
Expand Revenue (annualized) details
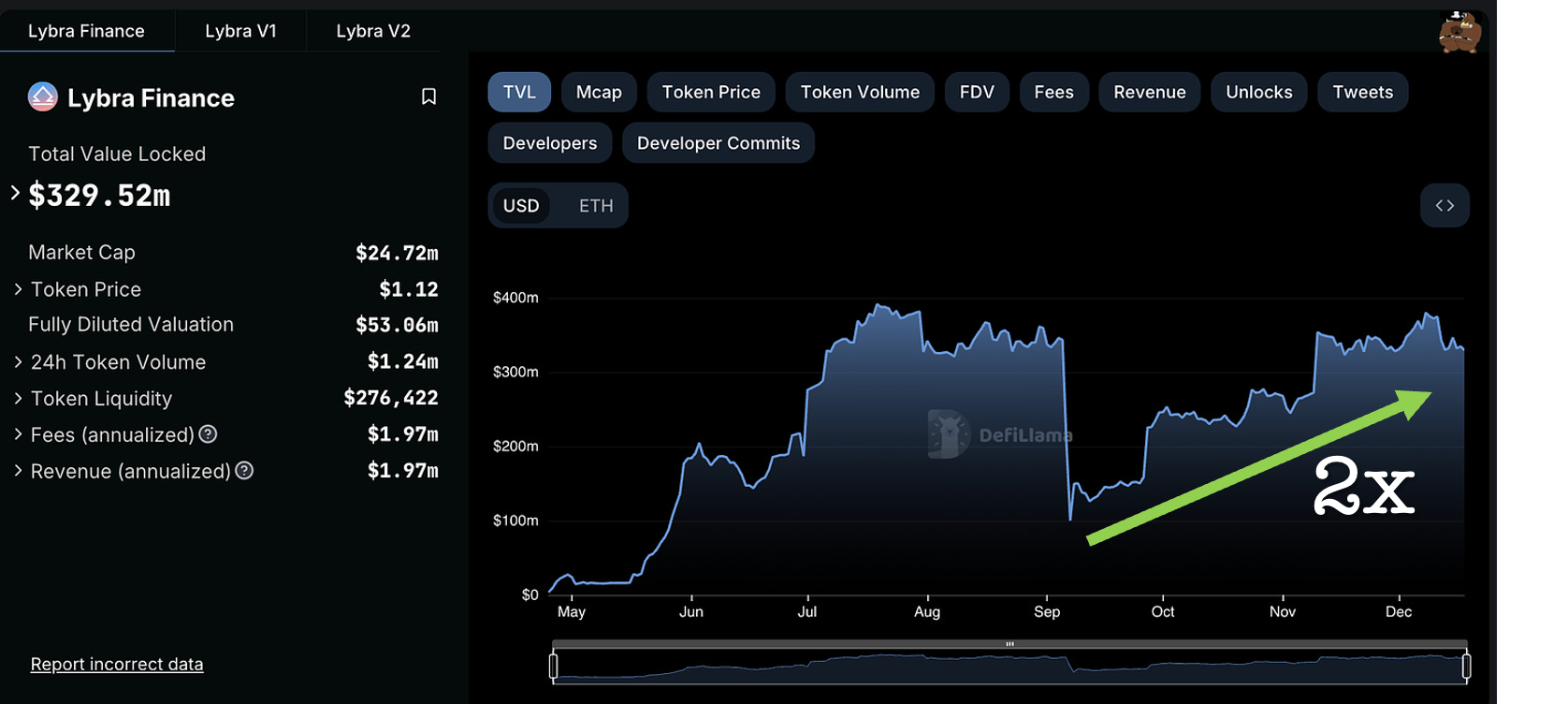[18, 471]
